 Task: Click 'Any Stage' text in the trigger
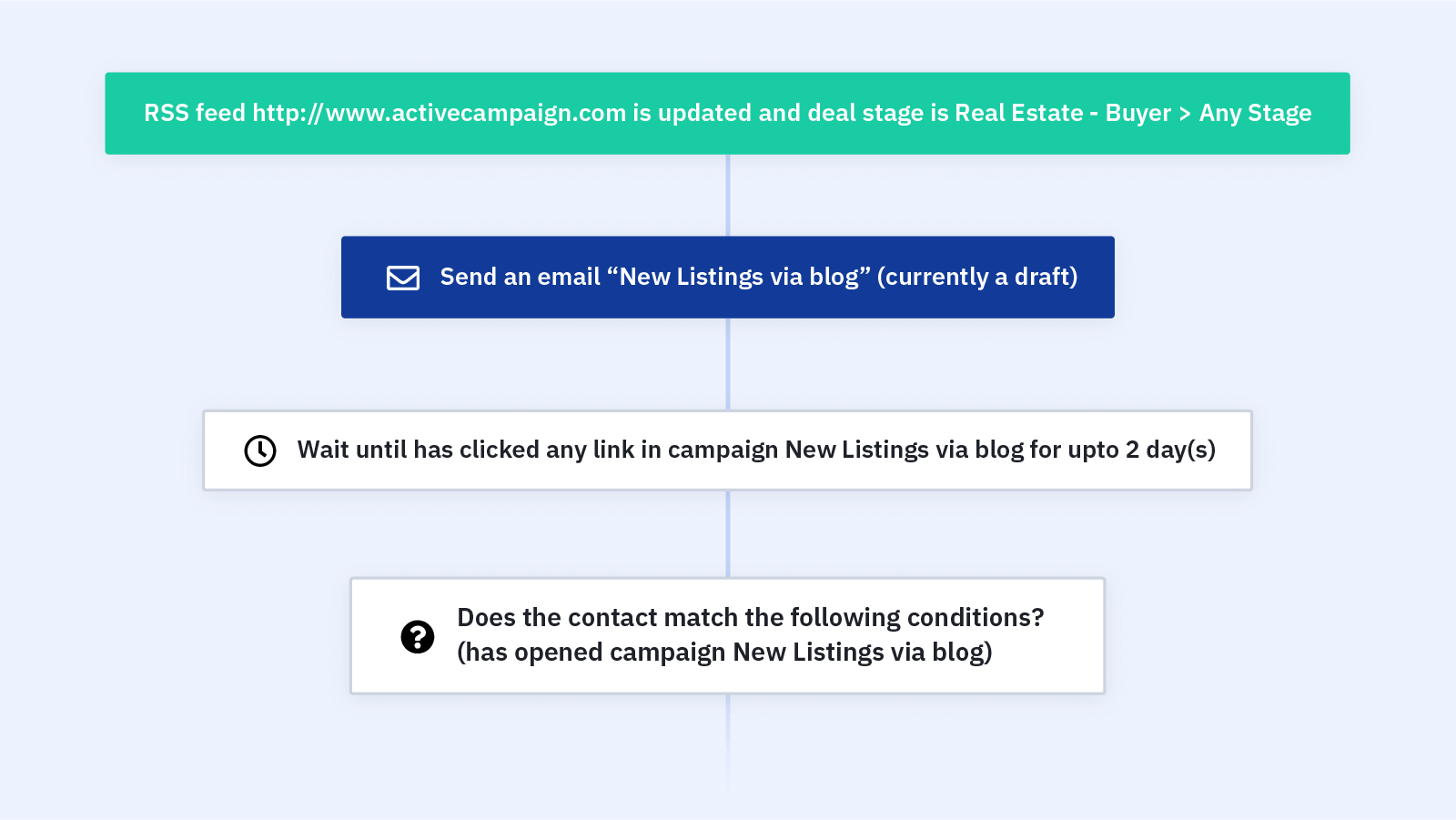pyautogui.click(x=1255, y=113)
